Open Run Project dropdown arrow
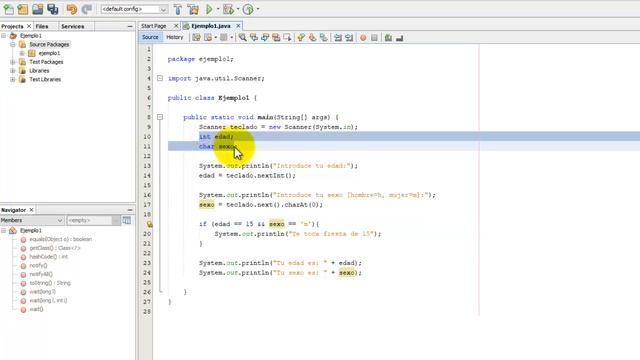640x360 pixels. (x=218, y=9)
